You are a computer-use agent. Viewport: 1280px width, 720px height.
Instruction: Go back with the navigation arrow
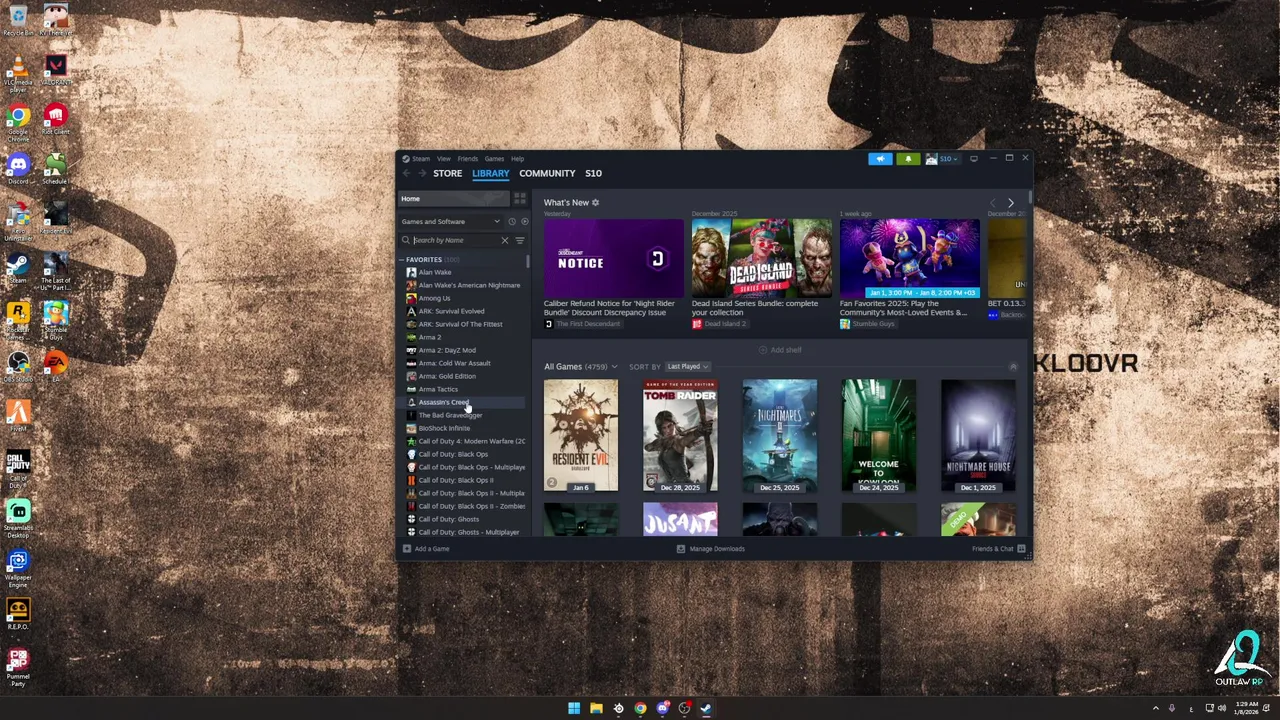pyautogui.click(x=406, y=173)
